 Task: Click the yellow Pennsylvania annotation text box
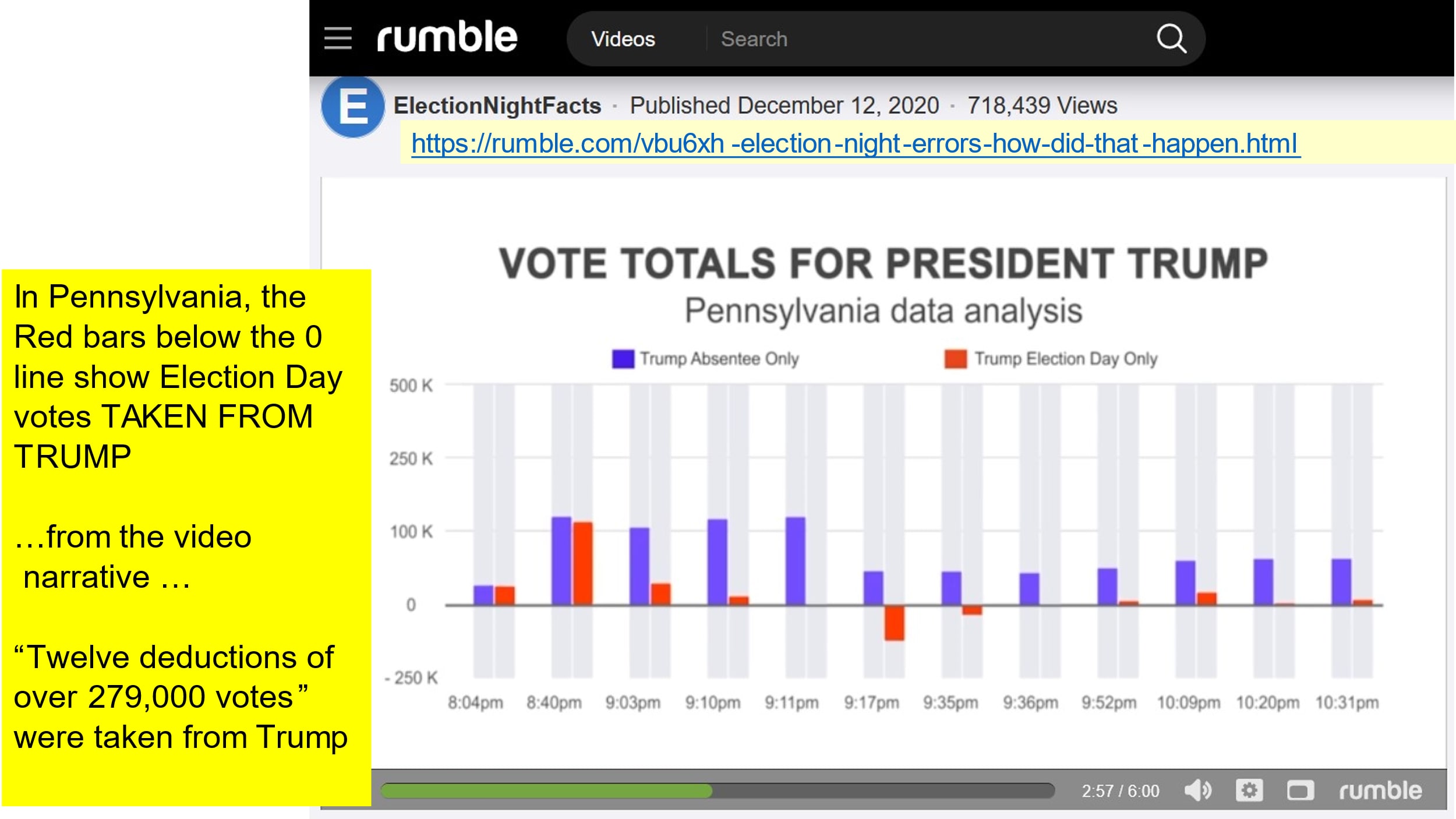186,537
